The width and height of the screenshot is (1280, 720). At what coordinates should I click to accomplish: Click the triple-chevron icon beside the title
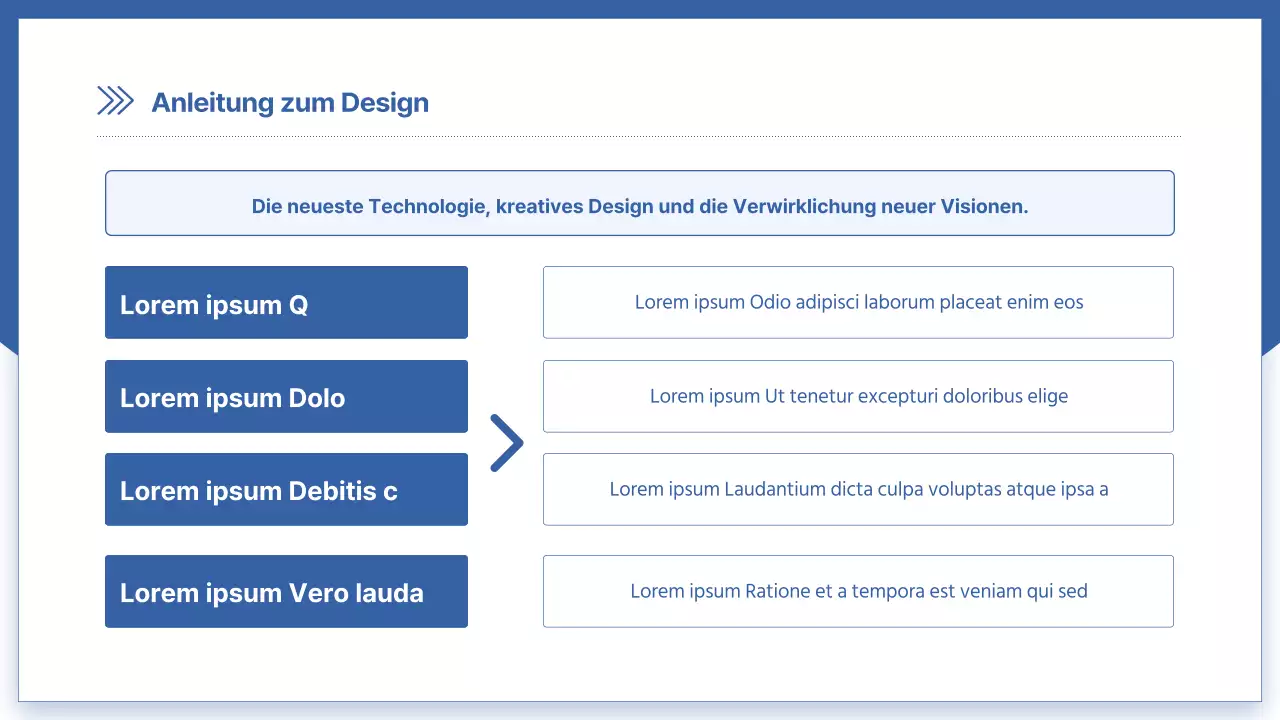point(115,101)
